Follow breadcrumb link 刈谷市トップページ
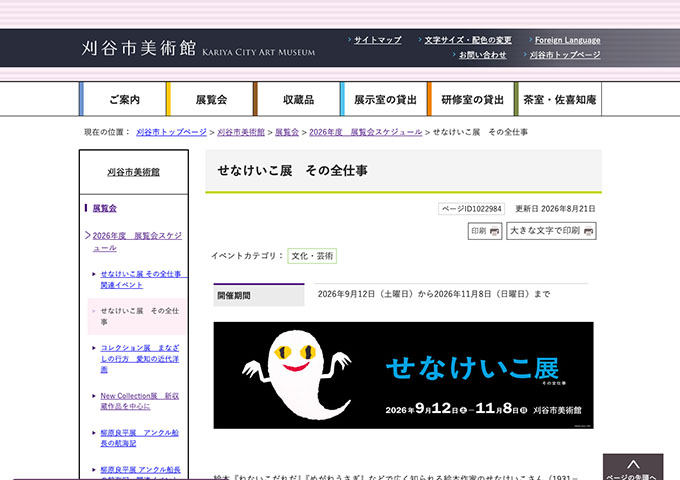 (171, 132)
